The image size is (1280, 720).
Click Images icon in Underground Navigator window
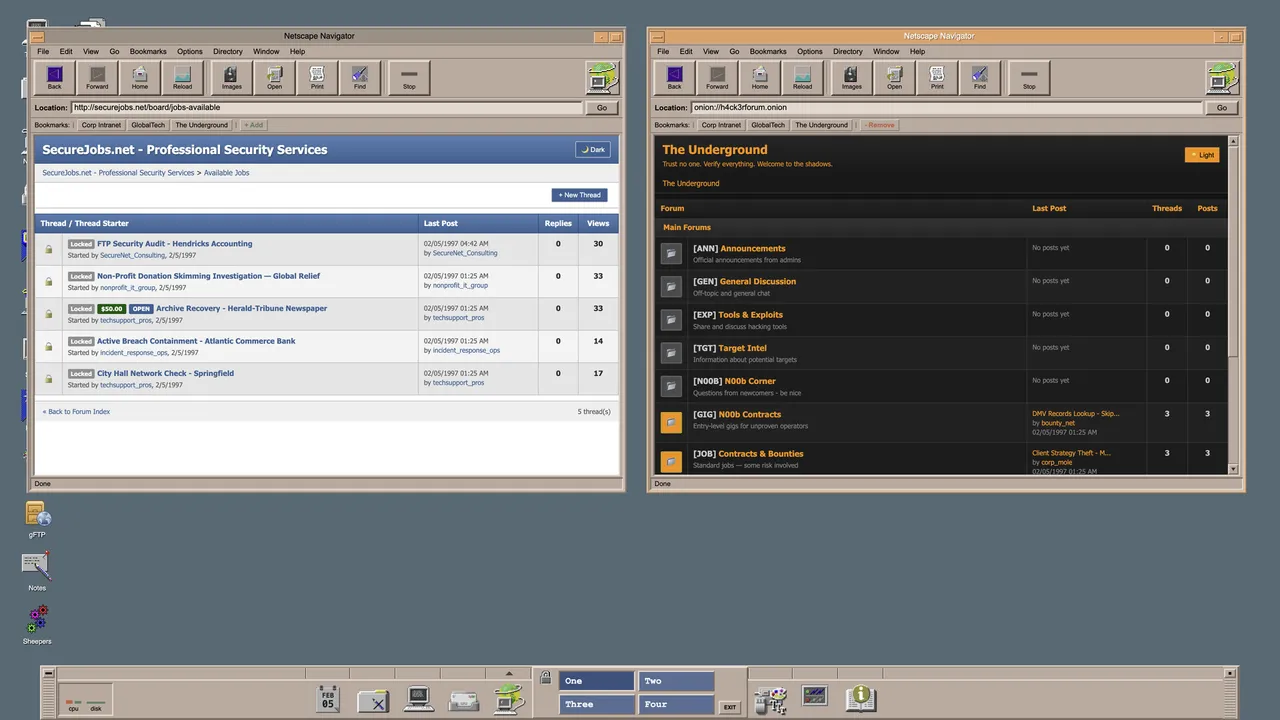tap(851, 77)
